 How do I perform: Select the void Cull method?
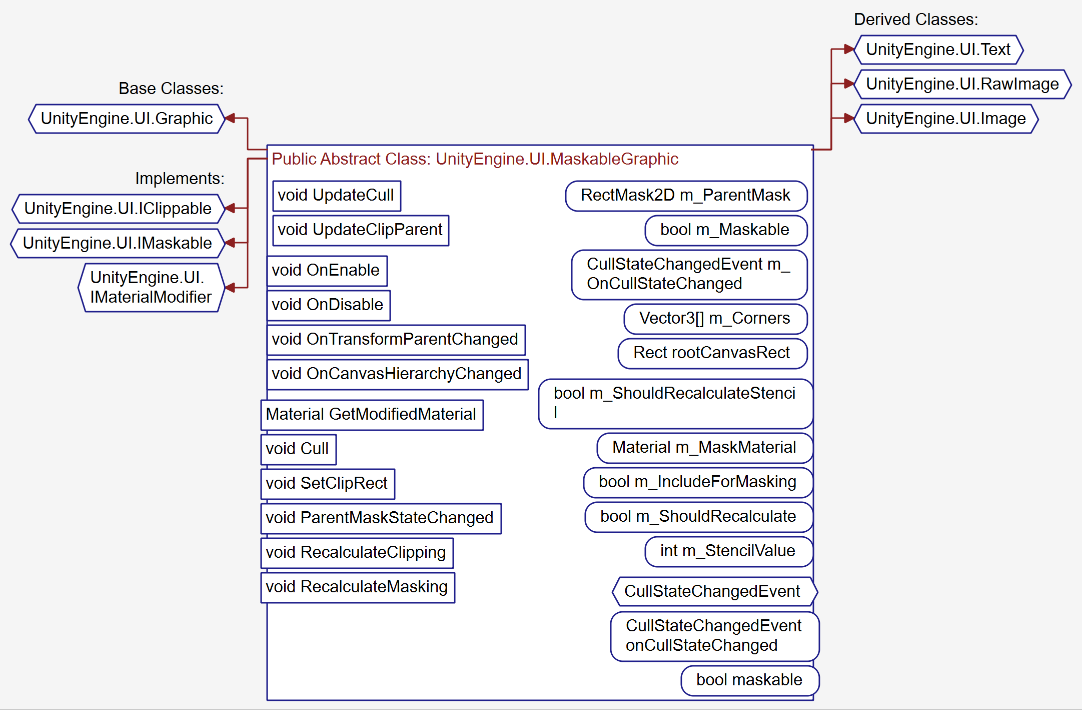298,449
